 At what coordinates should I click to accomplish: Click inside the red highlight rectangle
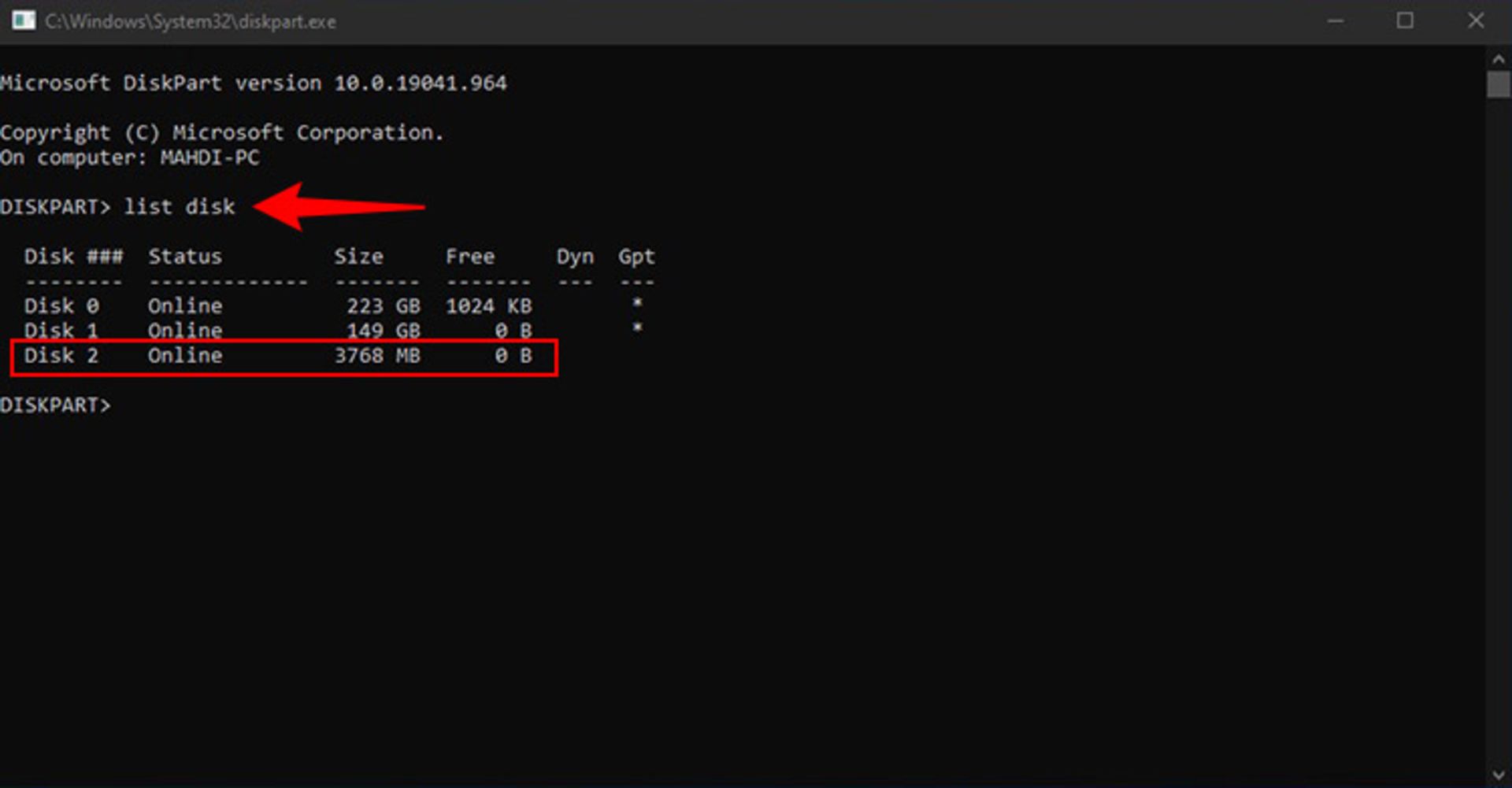point(283,357)
